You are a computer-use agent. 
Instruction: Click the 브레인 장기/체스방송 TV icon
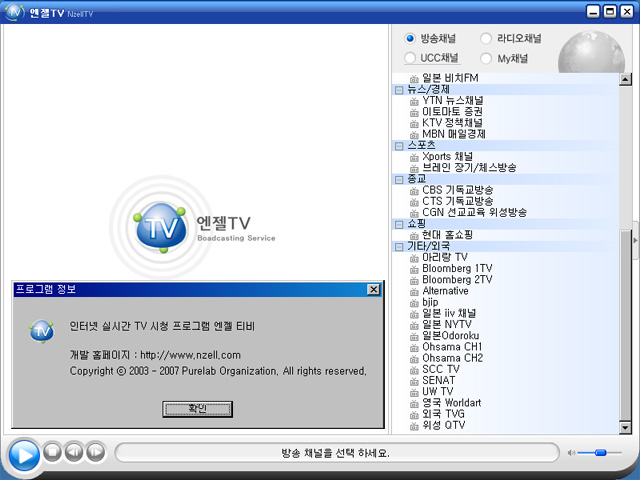[x=414, y=168]
